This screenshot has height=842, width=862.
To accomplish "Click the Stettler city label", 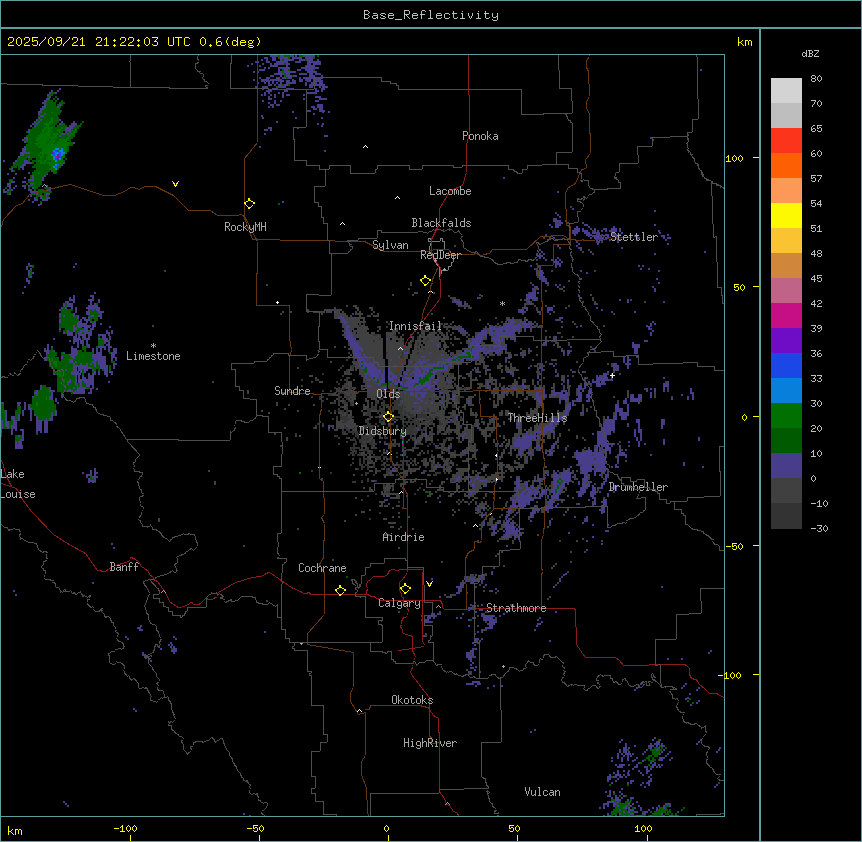I will coord(634,237).
